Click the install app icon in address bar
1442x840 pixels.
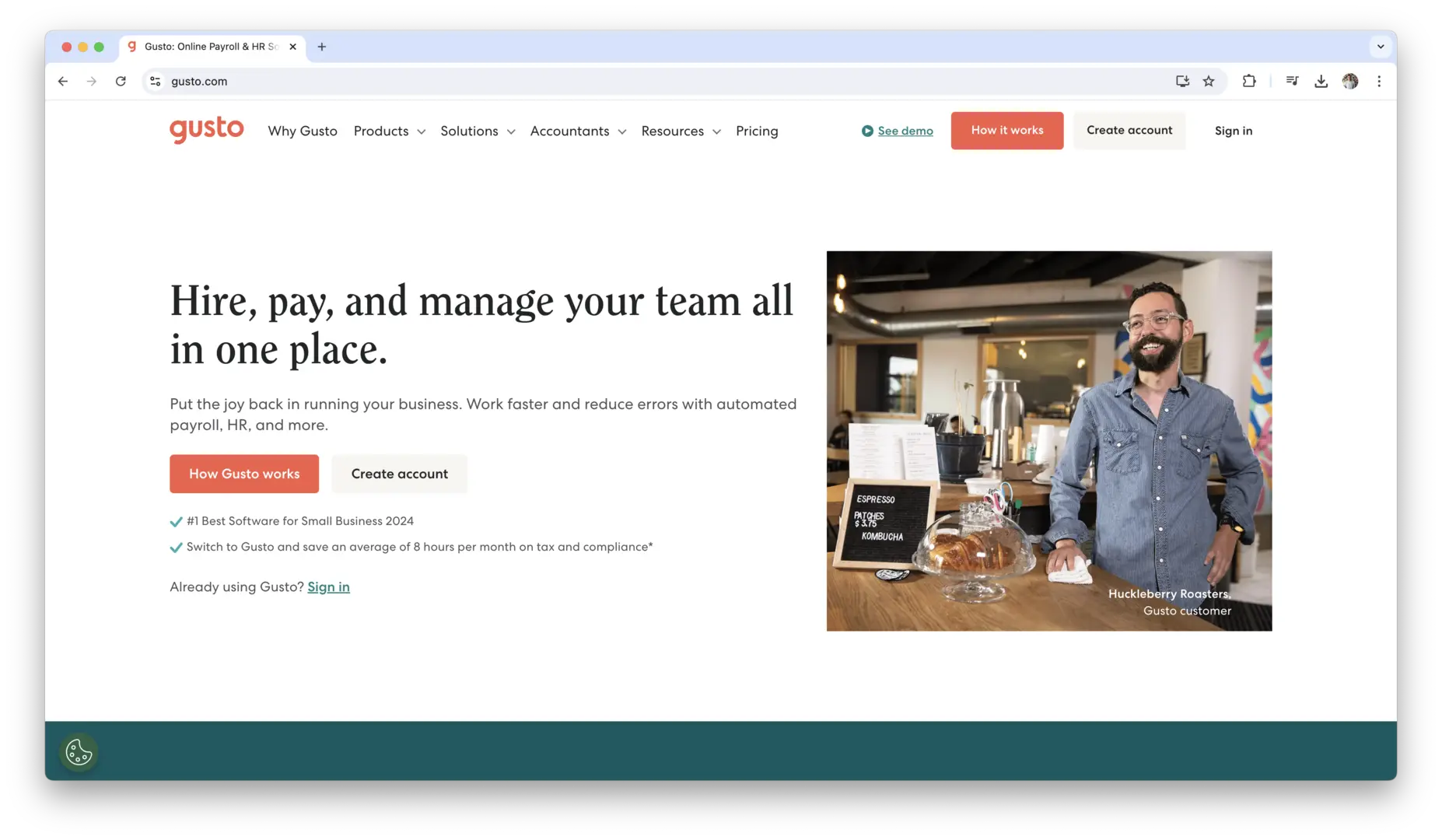point(1182,81)
